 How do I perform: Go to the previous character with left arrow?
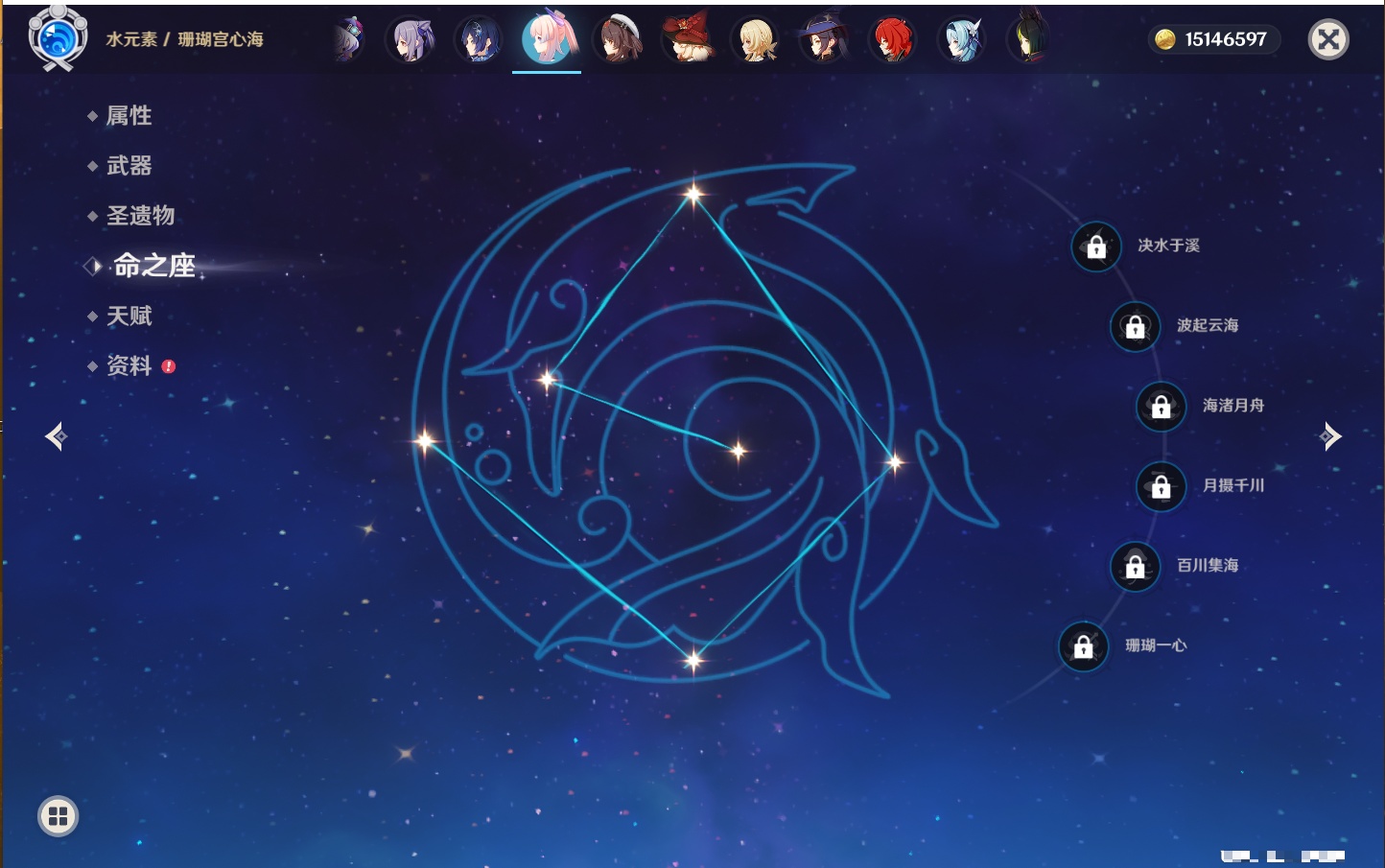(x=56, y=436)
